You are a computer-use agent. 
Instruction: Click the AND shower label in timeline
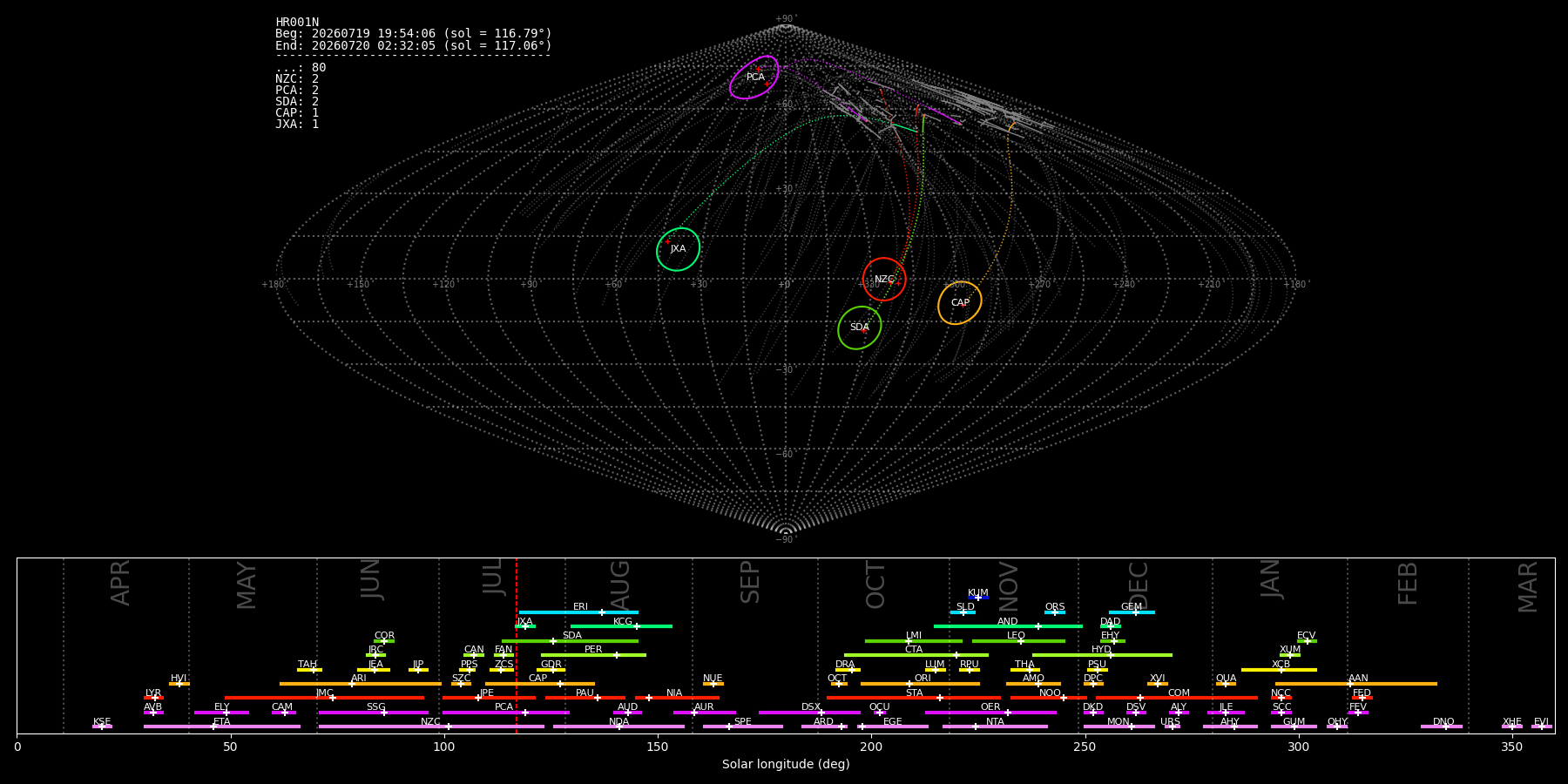(1008, 622)
